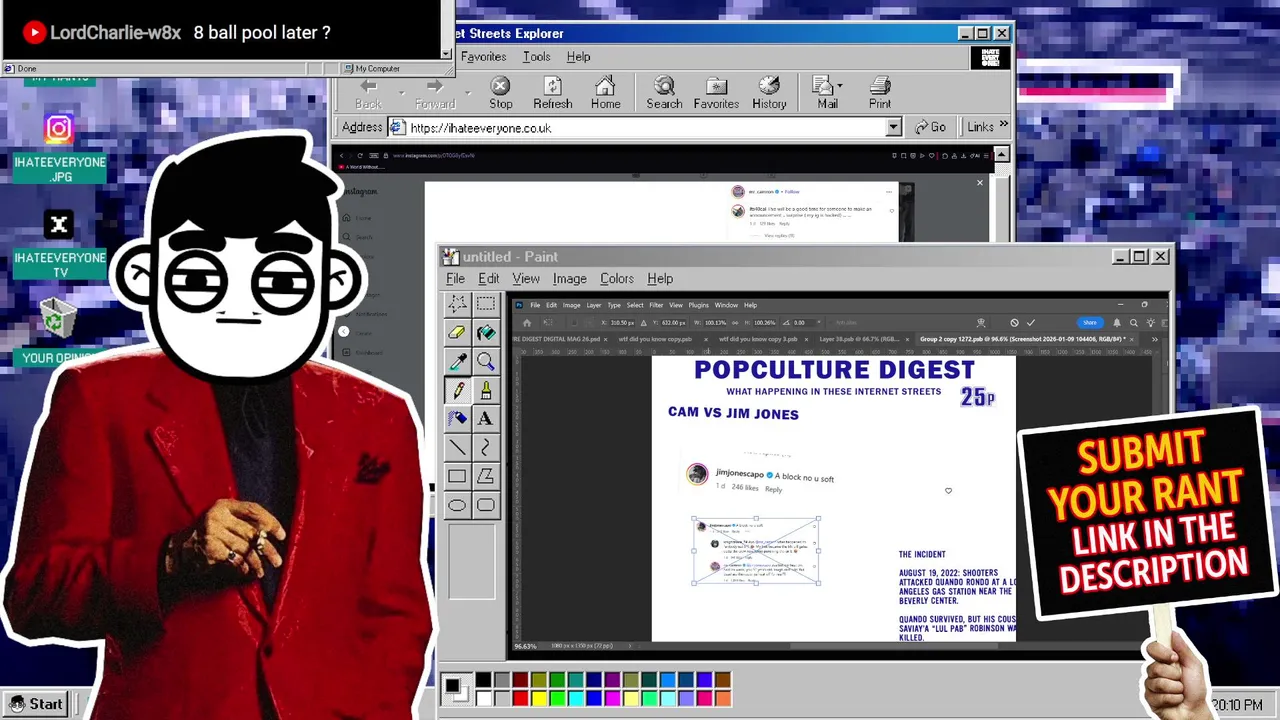Pick the Text tool in Paint
Image resolution: width=1280 pixels, height=720 pixels.
(486, 419)
